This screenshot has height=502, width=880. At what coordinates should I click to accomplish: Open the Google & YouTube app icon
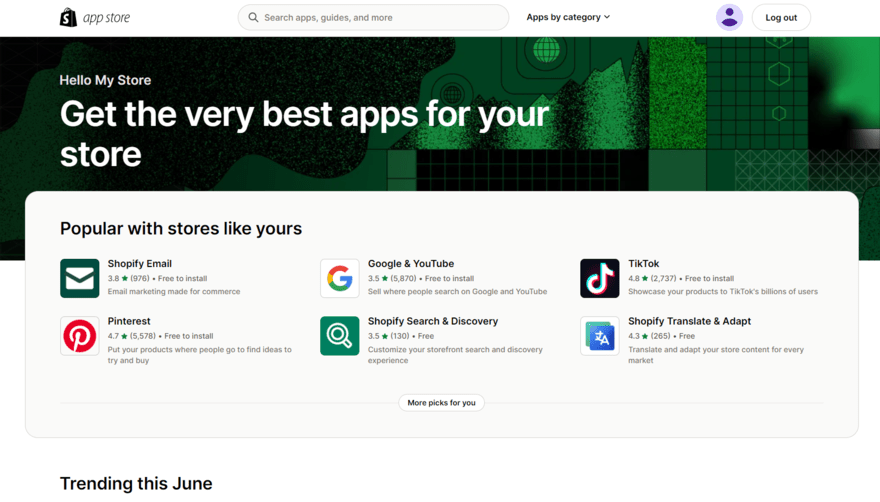(x=340, y=278)
